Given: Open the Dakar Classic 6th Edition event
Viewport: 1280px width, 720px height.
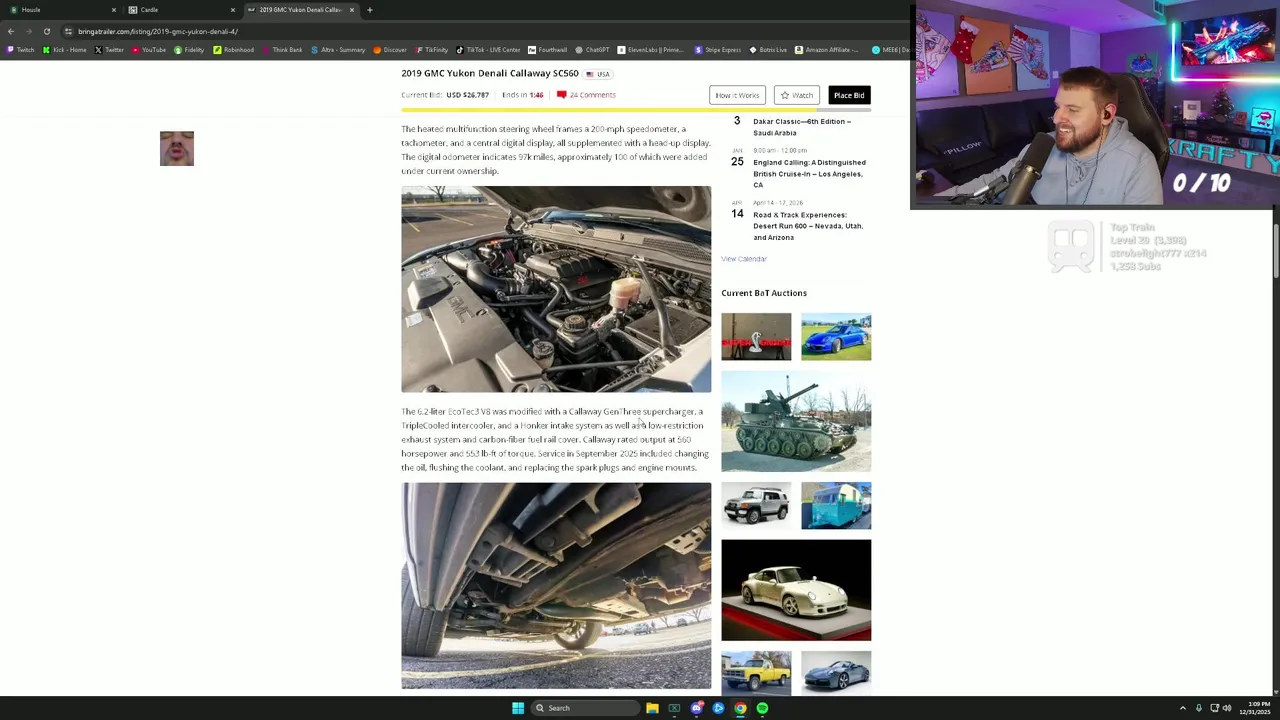Looking at the screenshot, I should [802, 127].
